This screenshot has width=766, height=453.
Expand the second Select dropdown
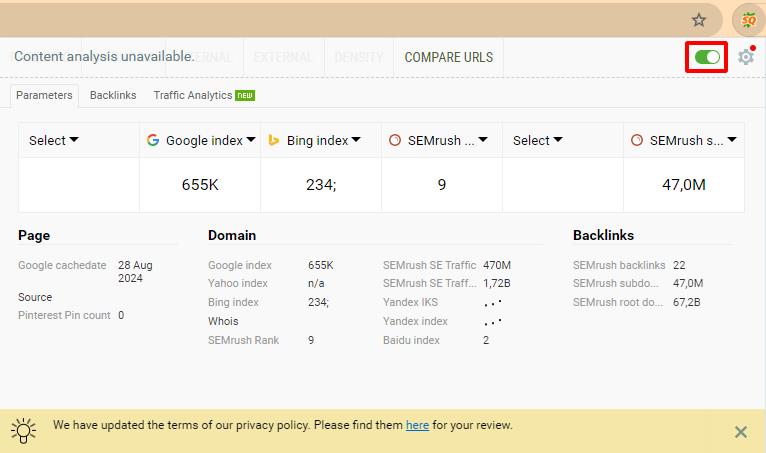(538, 141)
